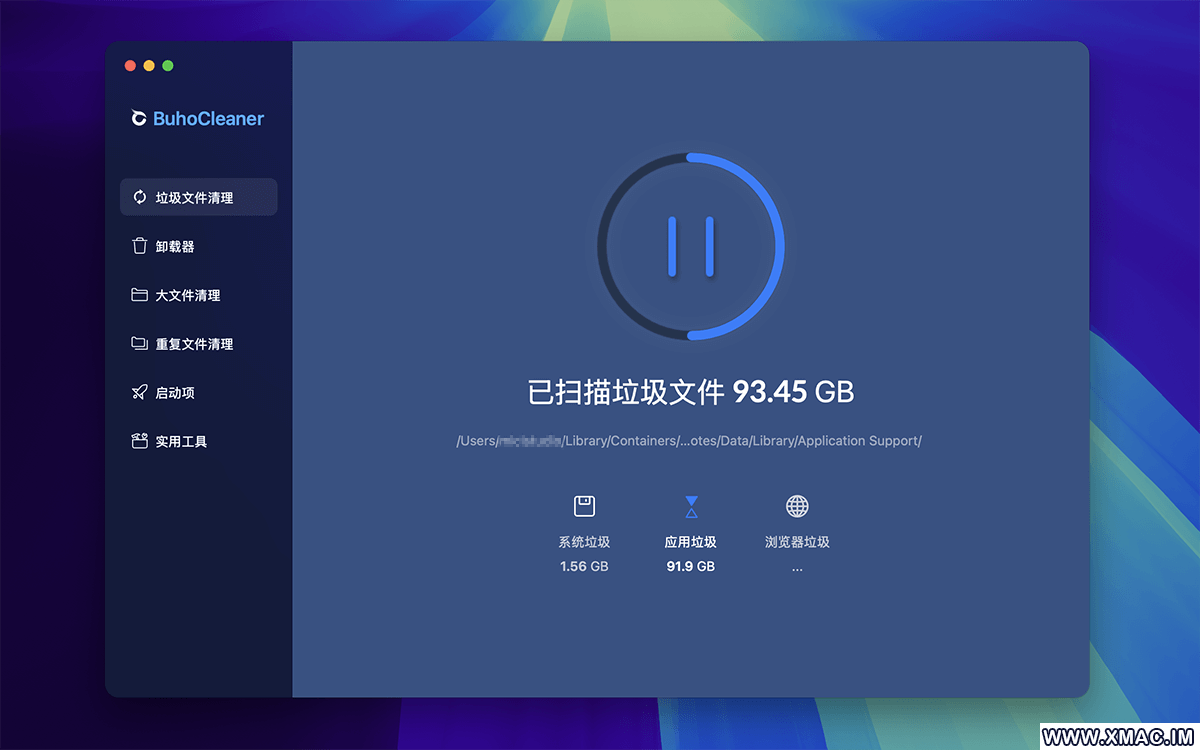Close the BuhoCleaner window with the red button
Image resolution: width=1200 pixels, height=750 pixels.
coord(130,66)
